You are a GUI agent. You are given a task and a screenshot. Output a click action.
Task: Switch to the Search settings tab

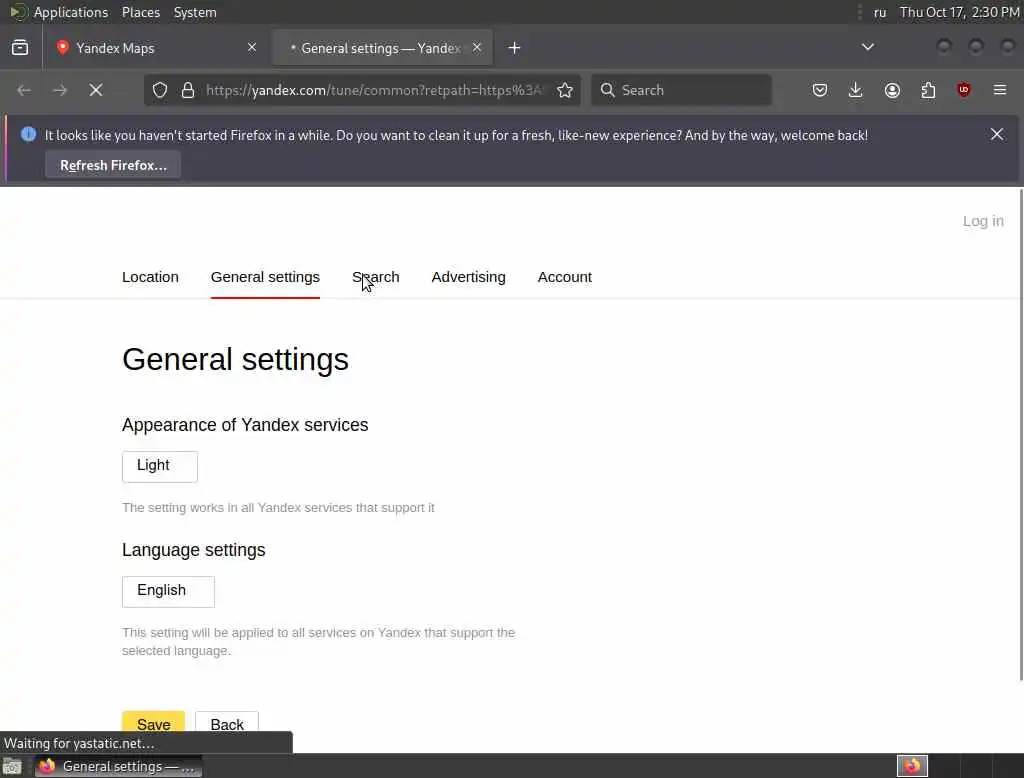376,277
